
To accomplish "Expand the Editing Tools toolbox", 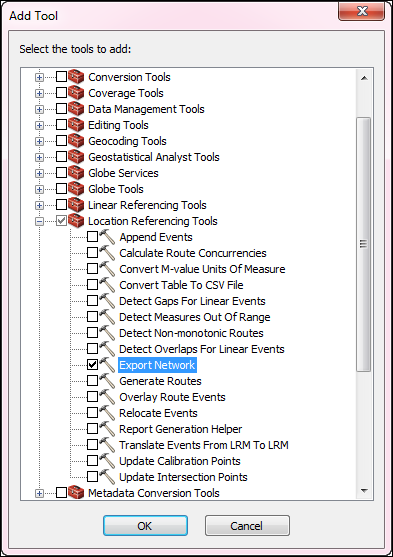I will (x=39, y=125).
